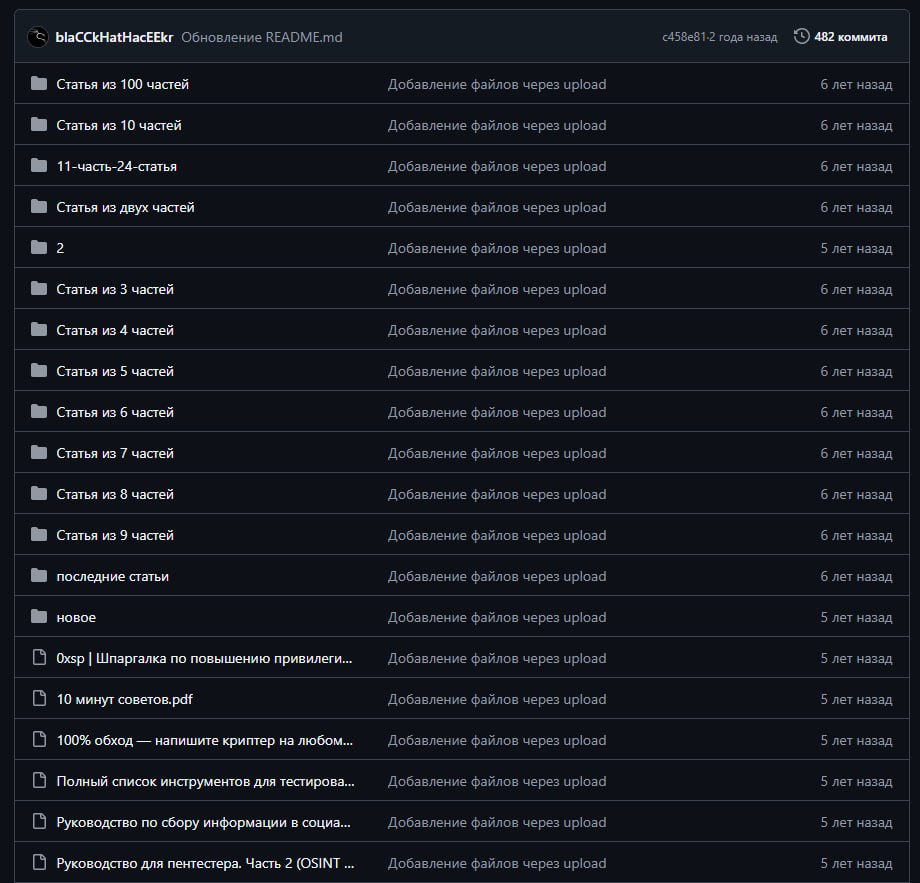
Task: Click folder icon of folder named 2
Action: [39, 248]
